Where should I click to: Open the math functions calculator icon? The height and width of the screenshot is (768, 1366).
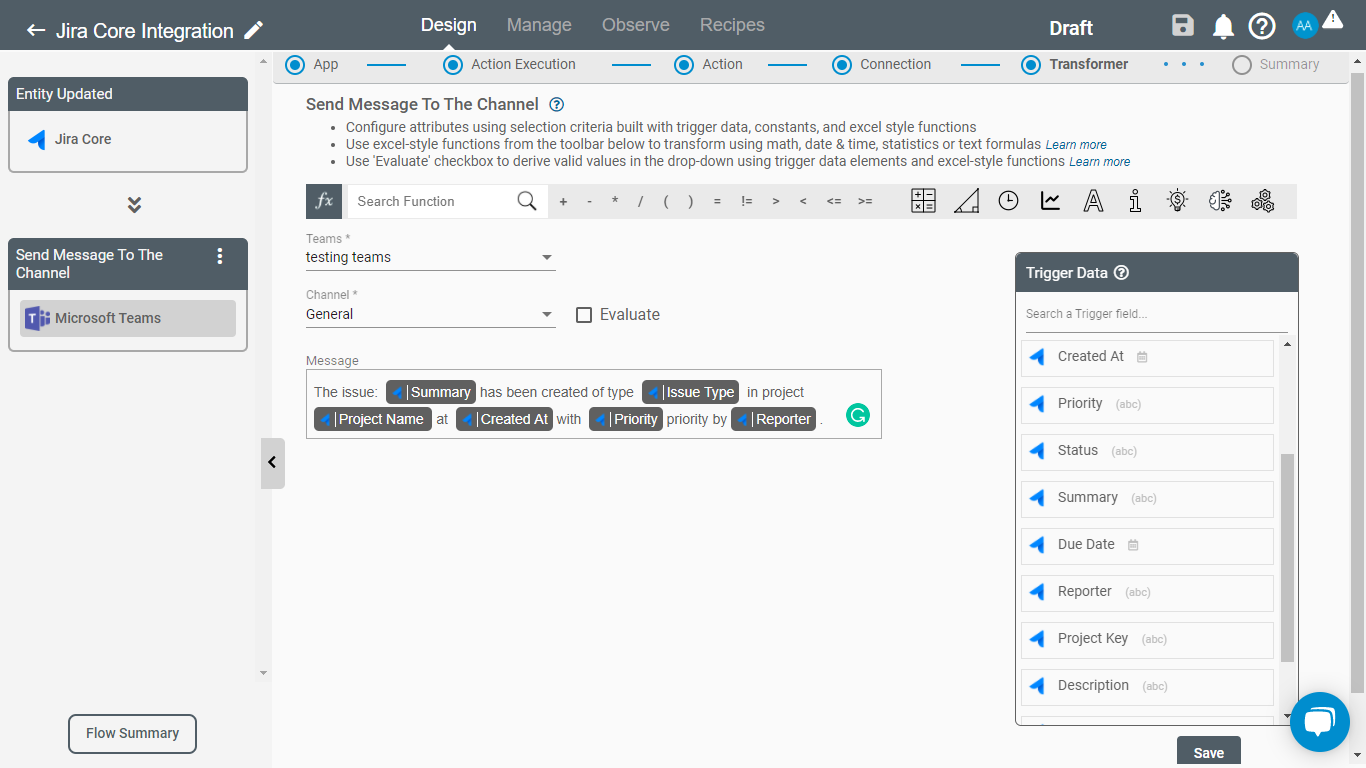click(x=923, y=201)
